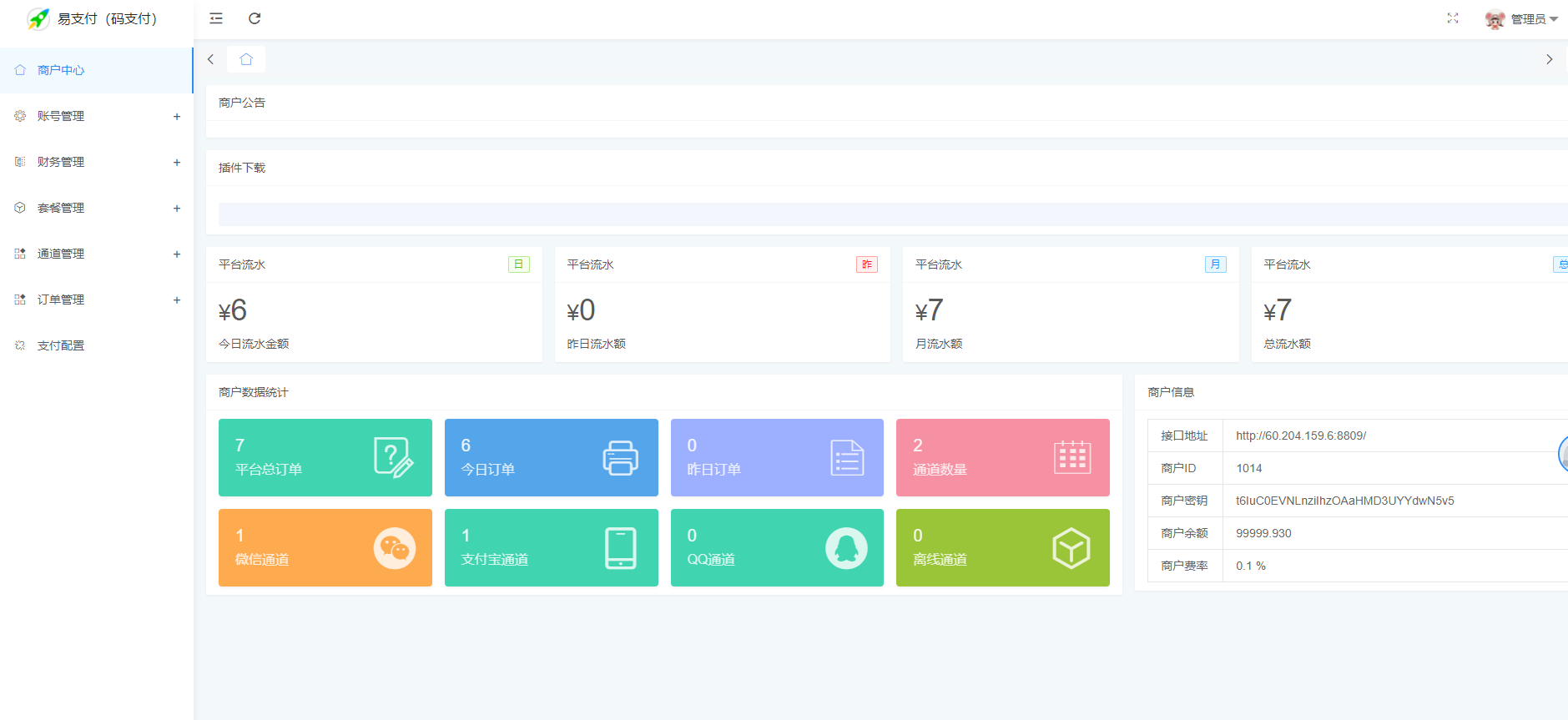Click the 接口地址 URL value
Screen dimensions: 1568x720
pos(1300,436)
